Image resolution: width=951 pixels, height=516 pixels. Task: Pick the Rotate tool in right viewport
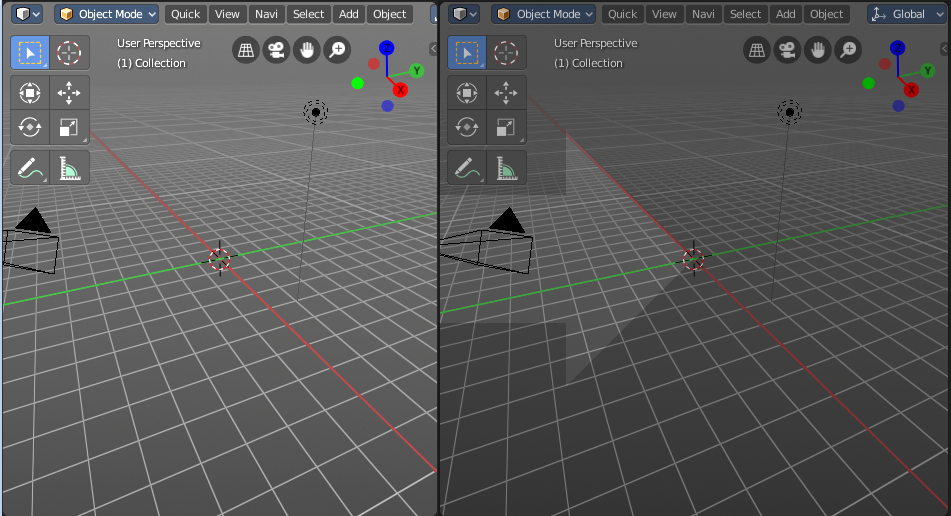tap(467, 127)
